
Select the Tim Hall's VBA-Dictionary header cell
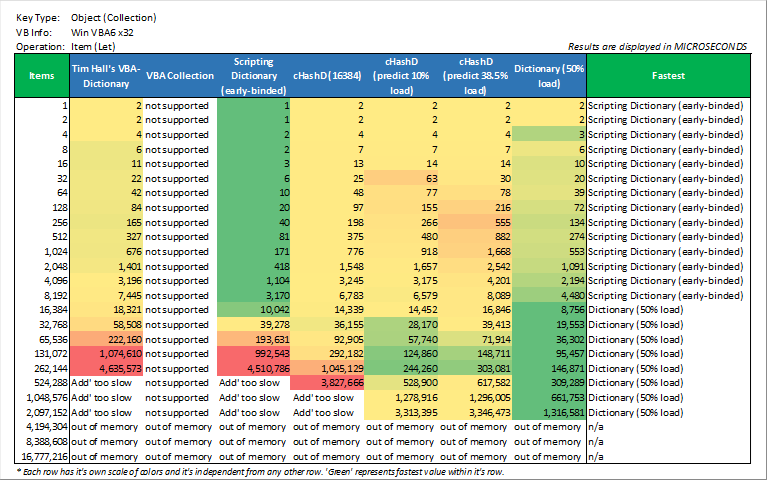[106, 75]
